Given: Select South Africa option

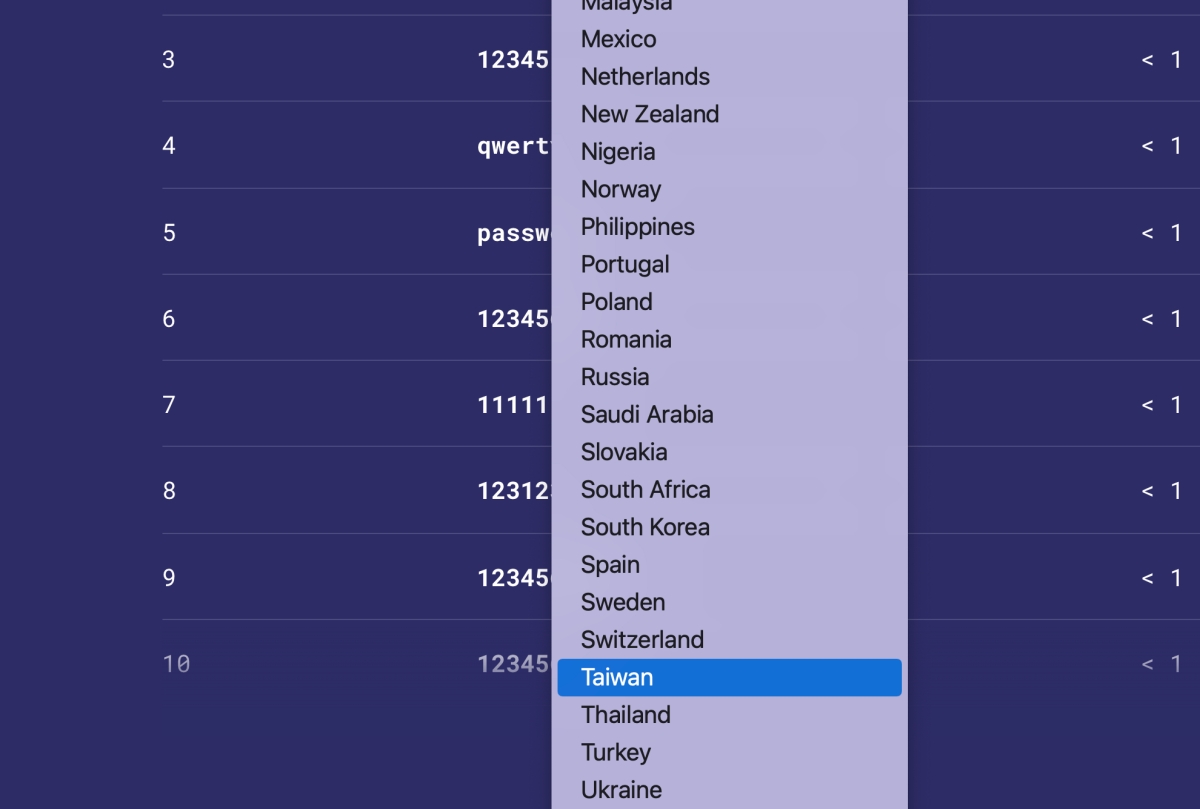Looking at the screenshot, I should coord(646,489).
